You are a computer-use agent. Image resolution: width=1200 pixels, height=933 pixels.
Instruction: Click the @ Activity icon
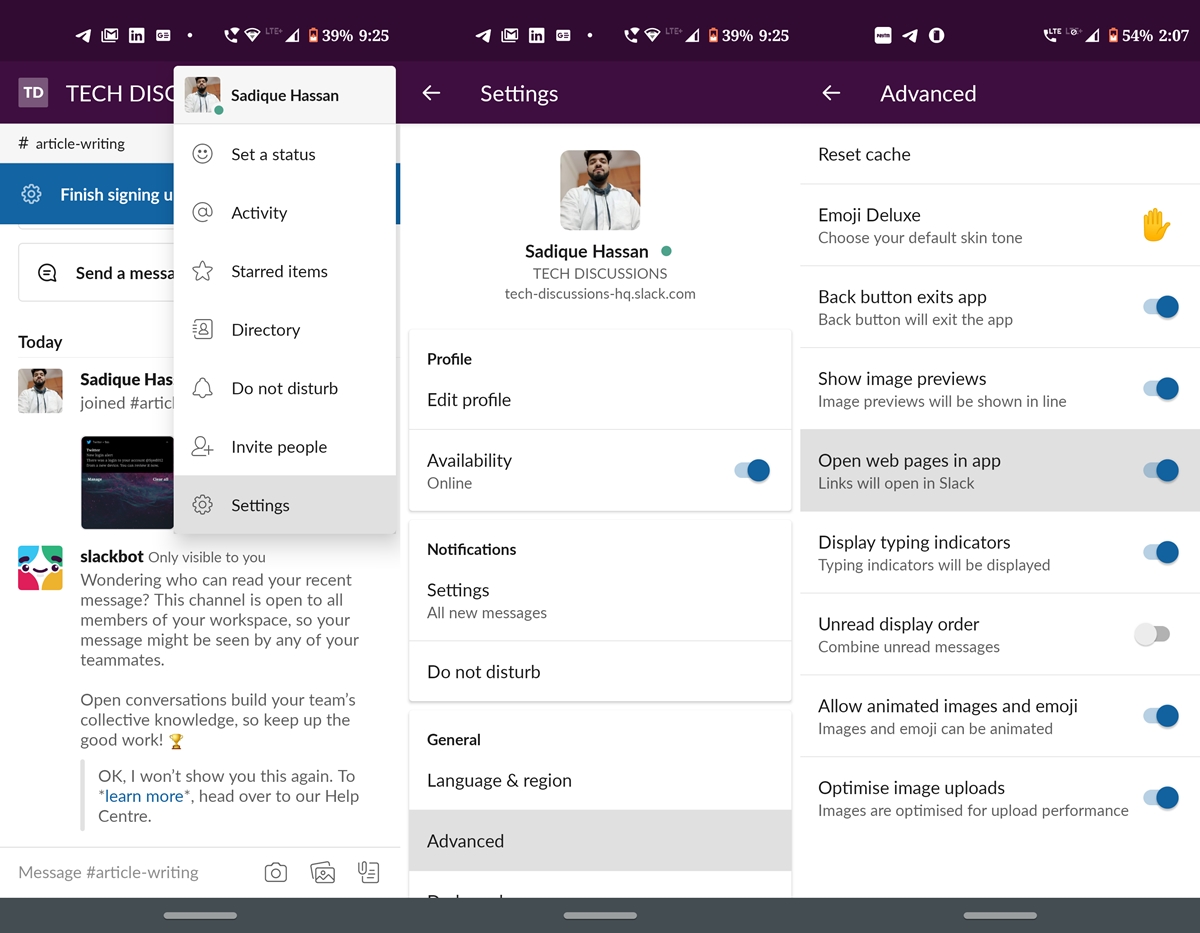click(202, 212)
